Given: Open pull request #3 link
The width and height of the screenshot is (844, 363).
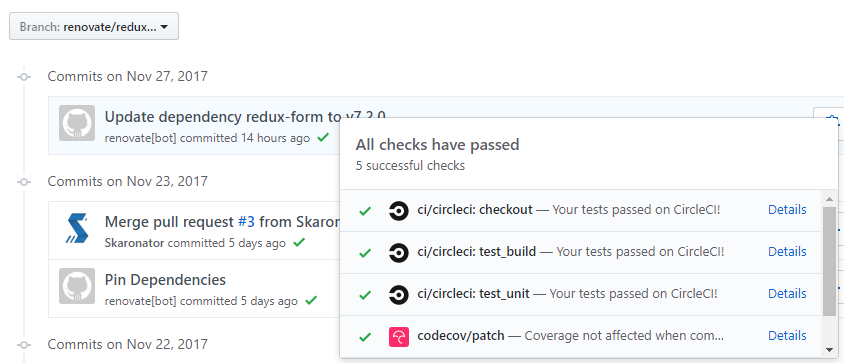Looking at the screenshot, I should coord(246,222).
